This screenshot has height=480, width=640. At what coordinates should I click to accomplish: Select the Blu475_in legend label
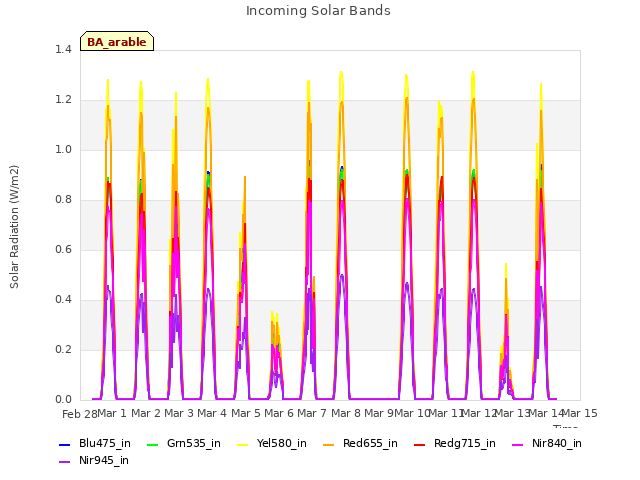(x=105, y=444)
